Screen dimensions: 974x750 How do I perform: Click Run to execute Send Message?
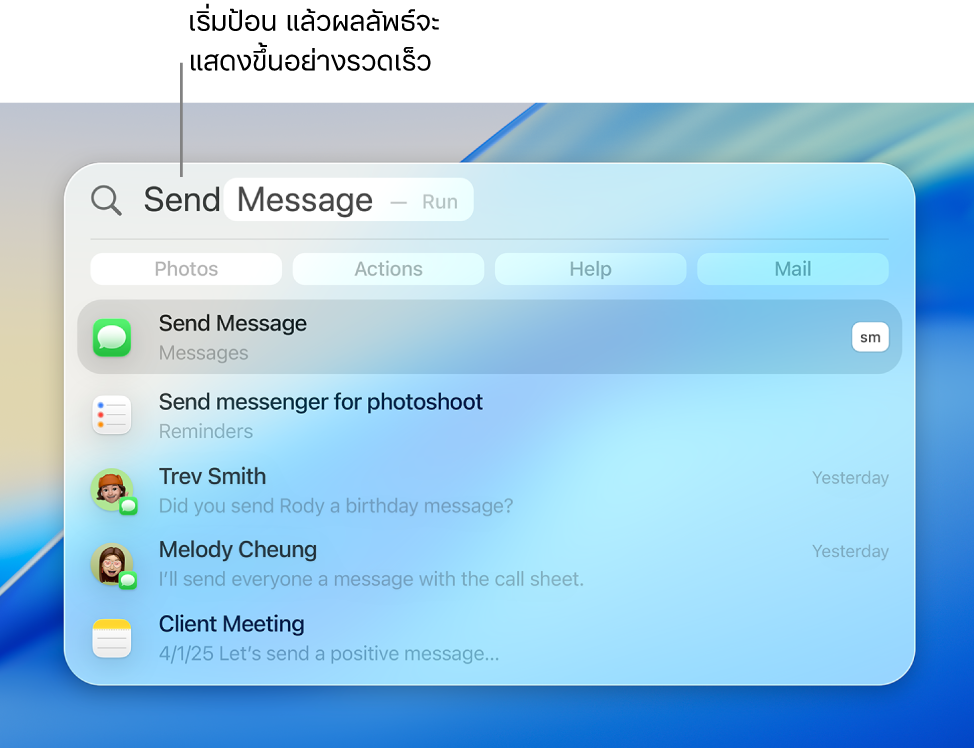coord(440,200)
